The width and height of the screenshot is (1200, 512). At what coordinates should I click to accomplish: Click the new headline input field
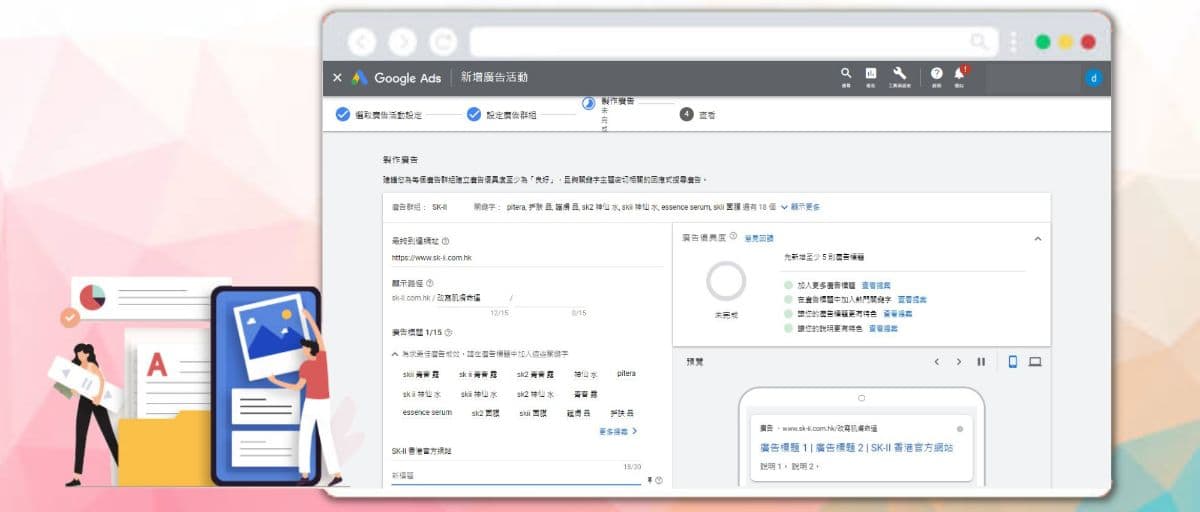click(x=516, y=477)
